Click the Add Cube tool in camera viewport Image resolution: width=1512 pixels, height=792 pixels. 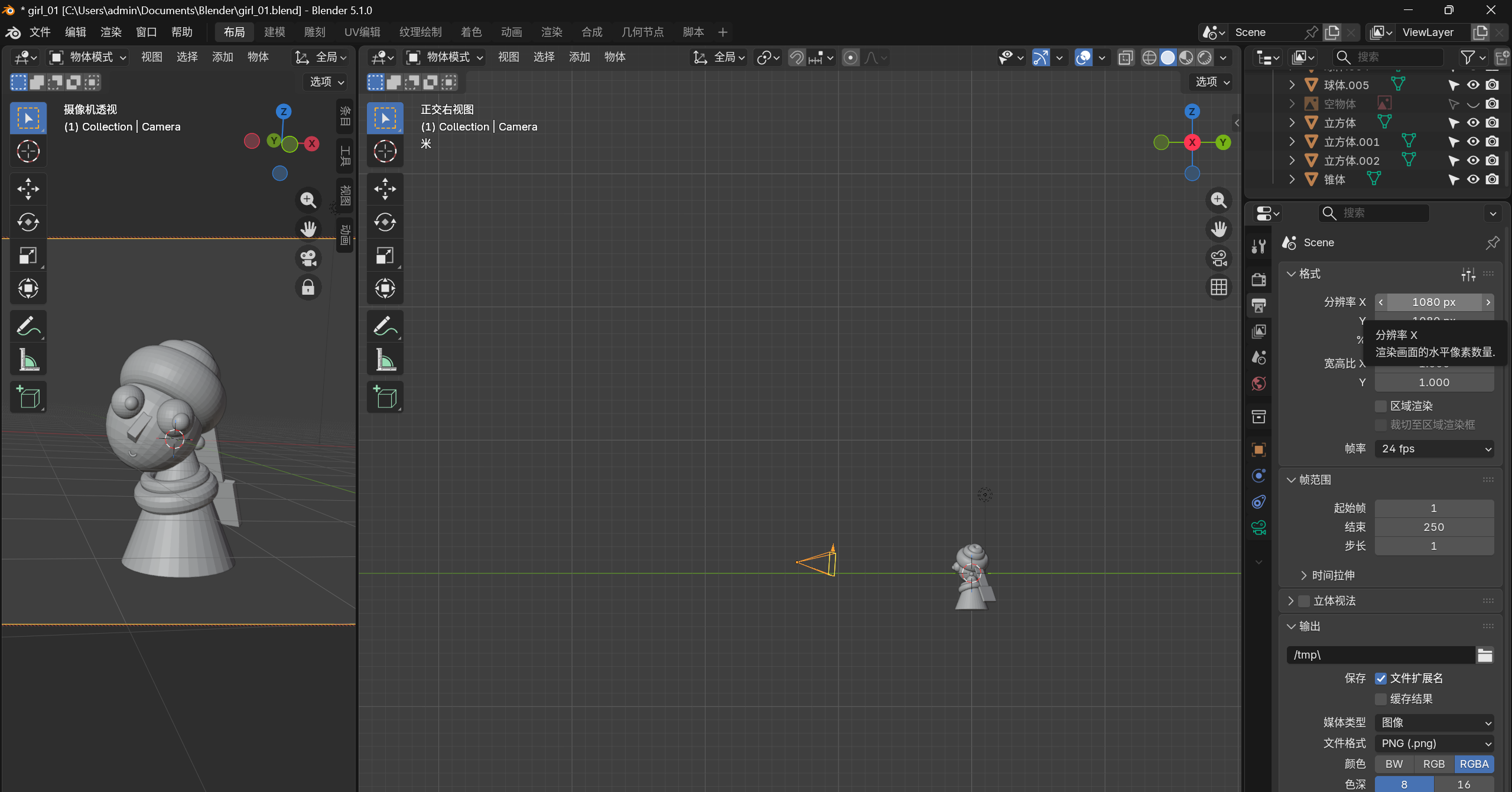click(28, 397)
